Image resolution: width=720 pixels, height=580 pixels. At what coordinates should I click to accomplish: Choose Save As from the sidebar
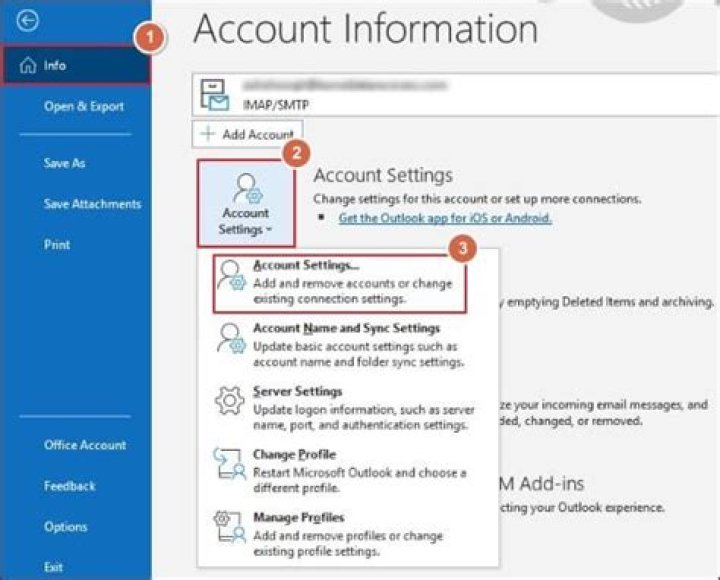64,163
